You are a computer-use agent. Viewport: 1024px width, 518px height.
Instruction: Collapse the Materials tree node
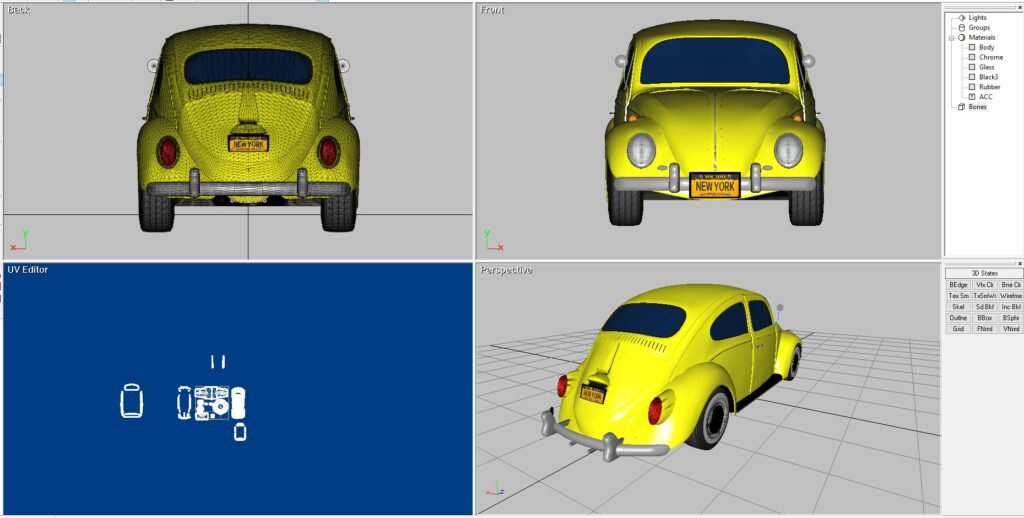coord(952,37)
